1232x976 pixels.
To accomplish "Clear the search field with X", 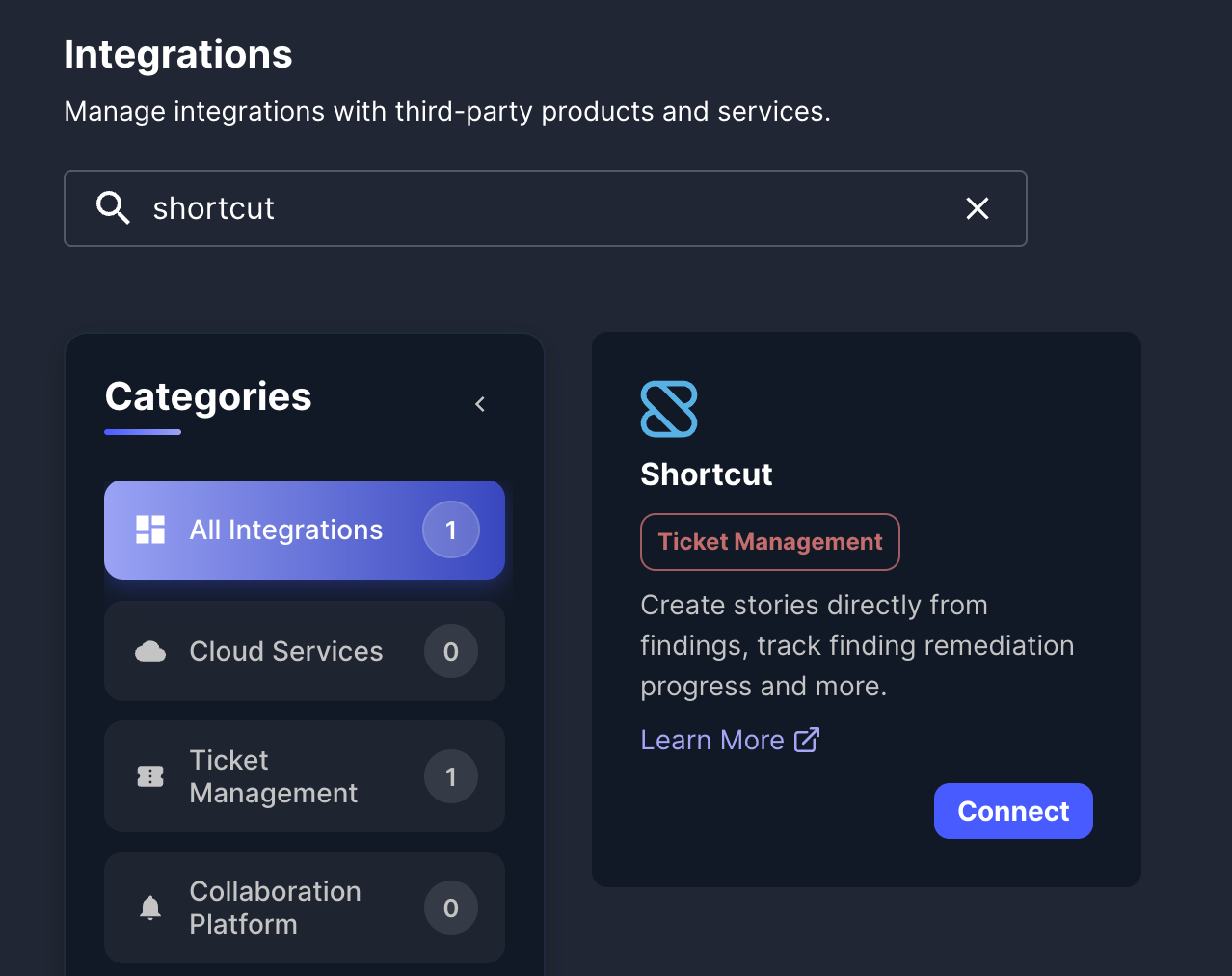I will 978,208.
